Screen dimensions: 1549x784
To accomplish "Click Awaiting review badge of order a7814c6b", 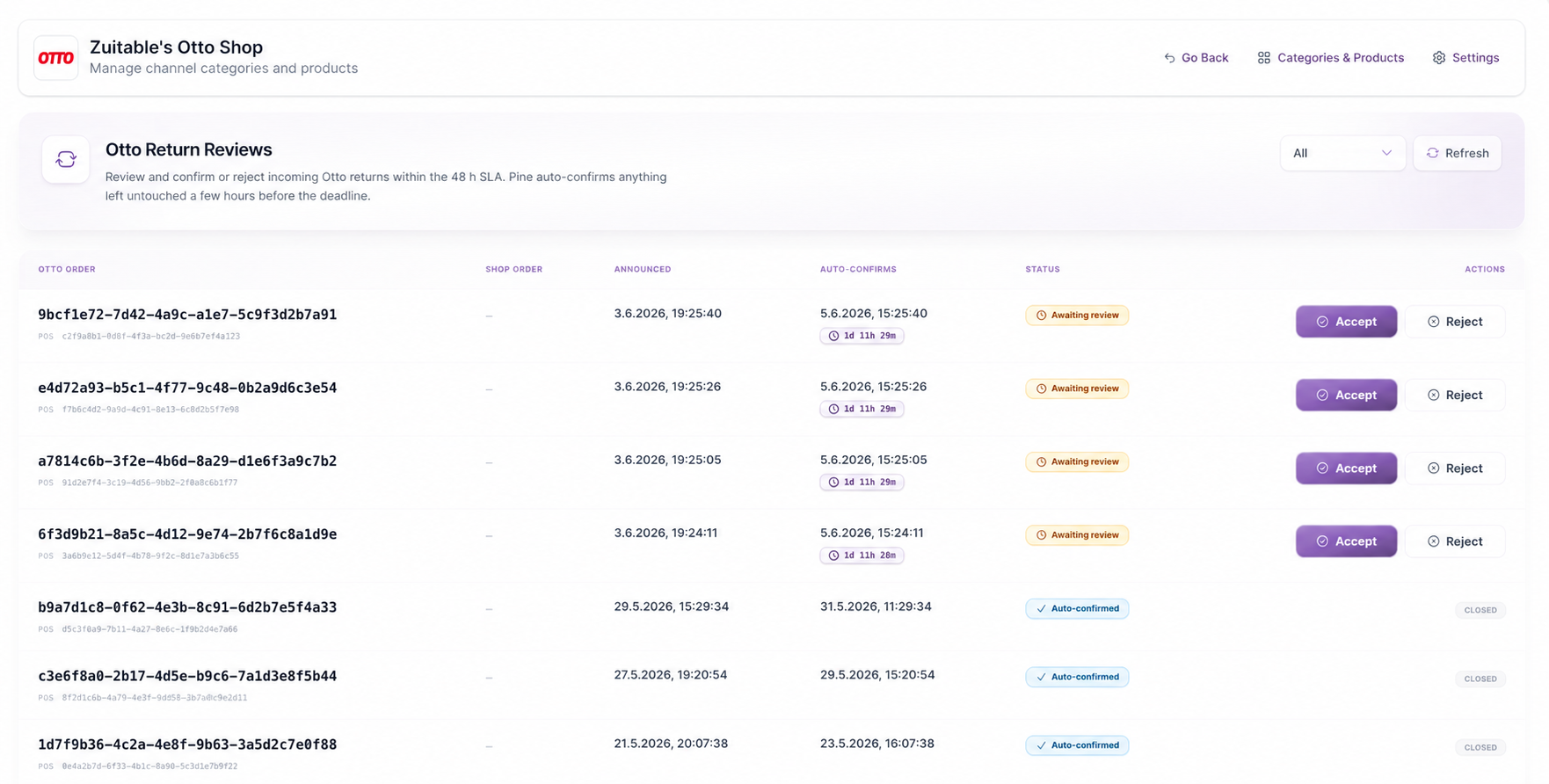I will 1077,461.
